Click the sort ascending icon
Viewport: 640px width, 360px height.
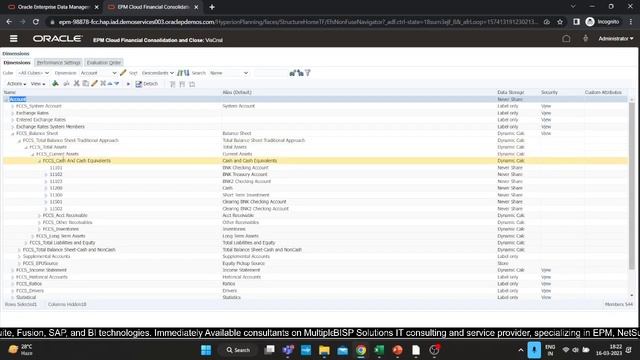coord(180,73)
